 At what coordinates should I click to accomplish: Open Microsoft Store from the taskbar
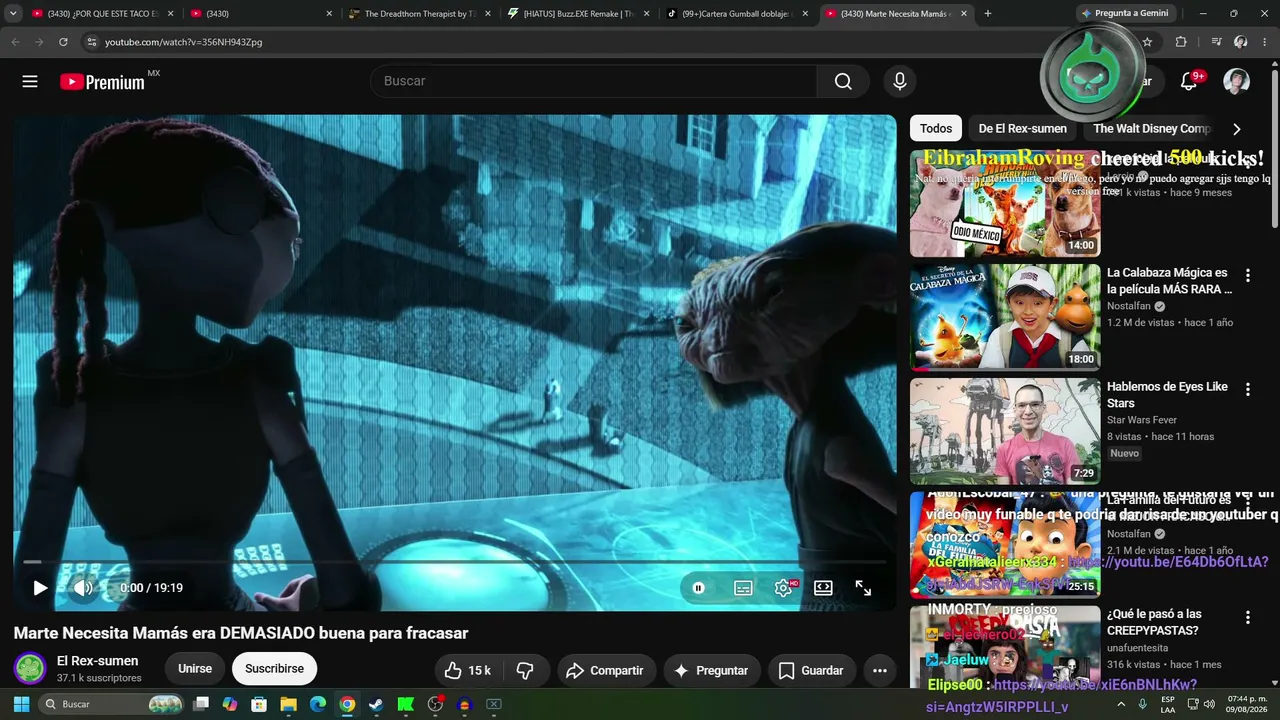tap(259, 704)
